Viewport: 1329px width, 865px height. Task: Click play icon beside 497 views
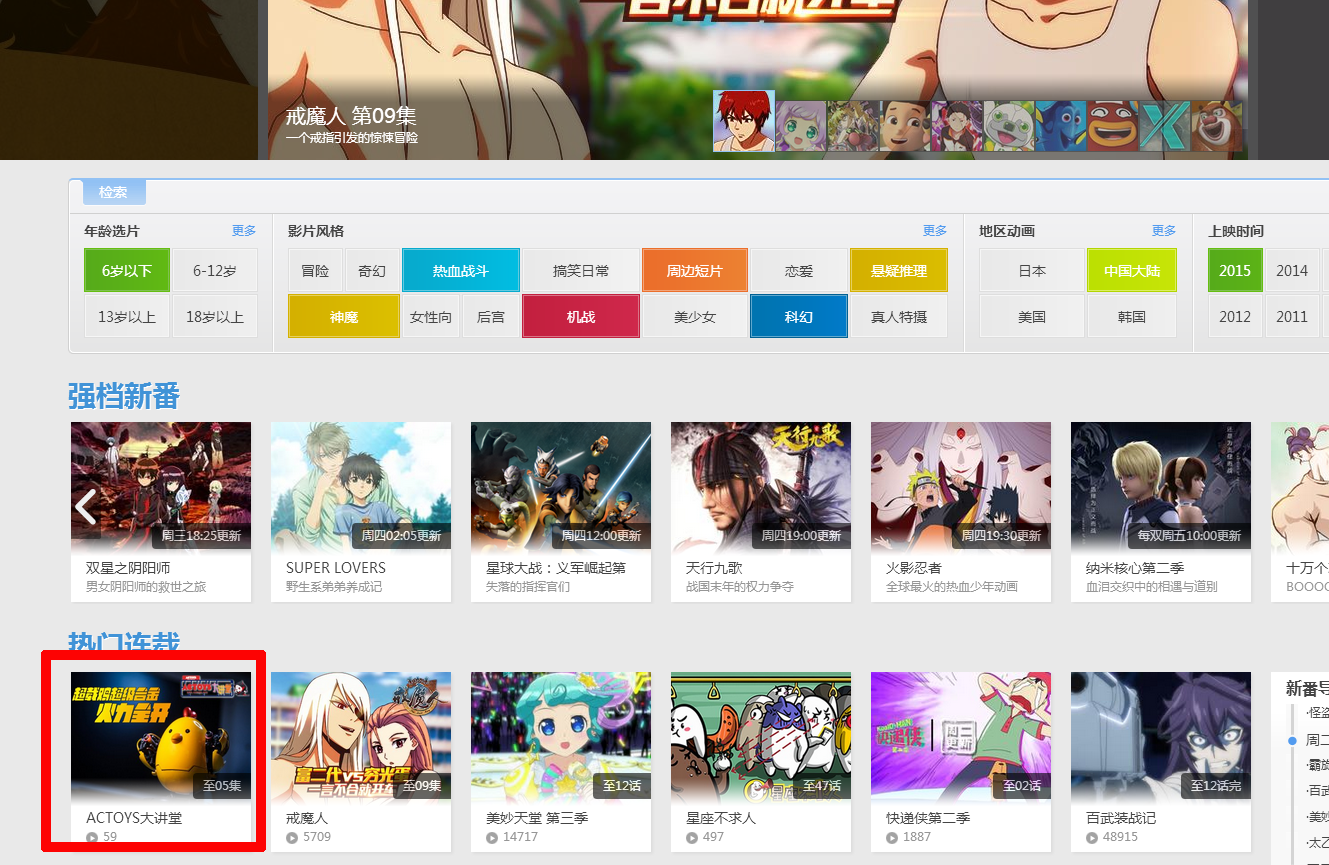pyautogui.click(x=692, y=837)
